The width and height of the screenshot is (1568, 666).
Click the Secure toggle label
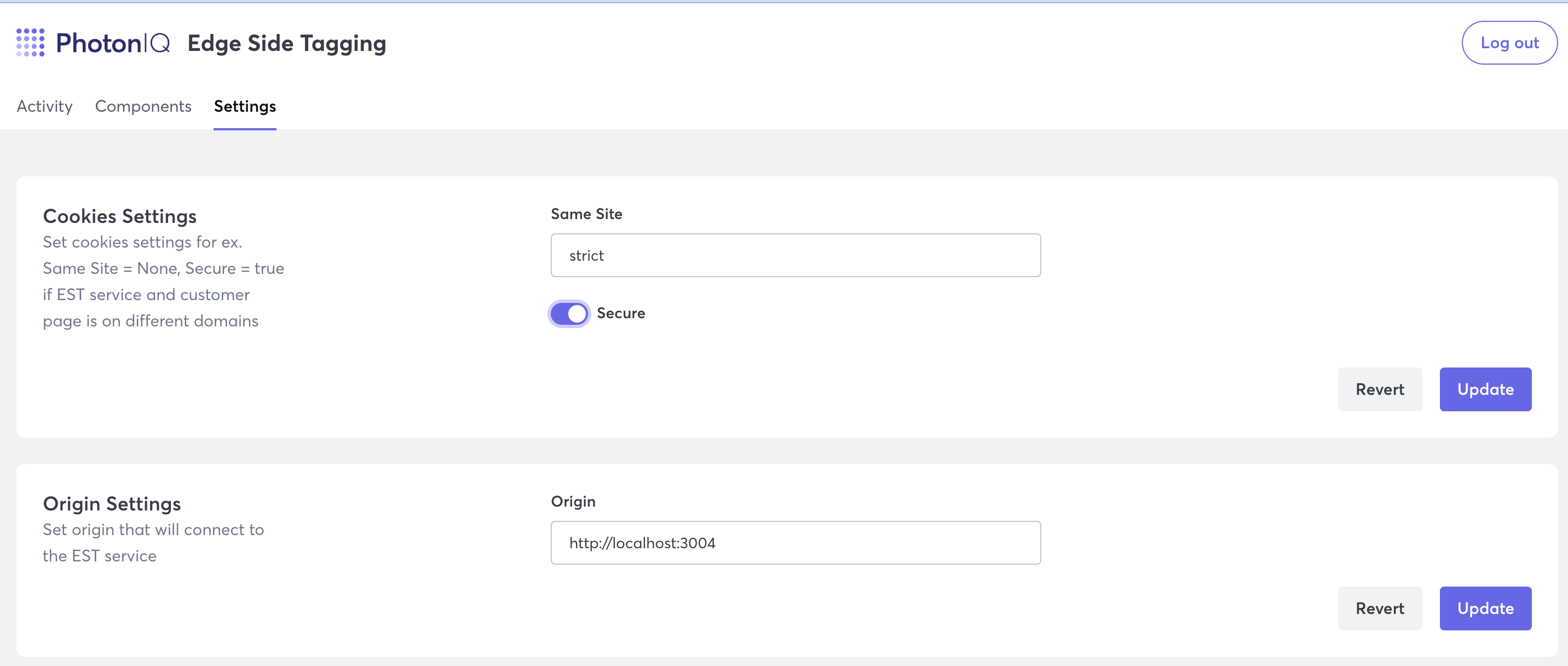[620, 313]
